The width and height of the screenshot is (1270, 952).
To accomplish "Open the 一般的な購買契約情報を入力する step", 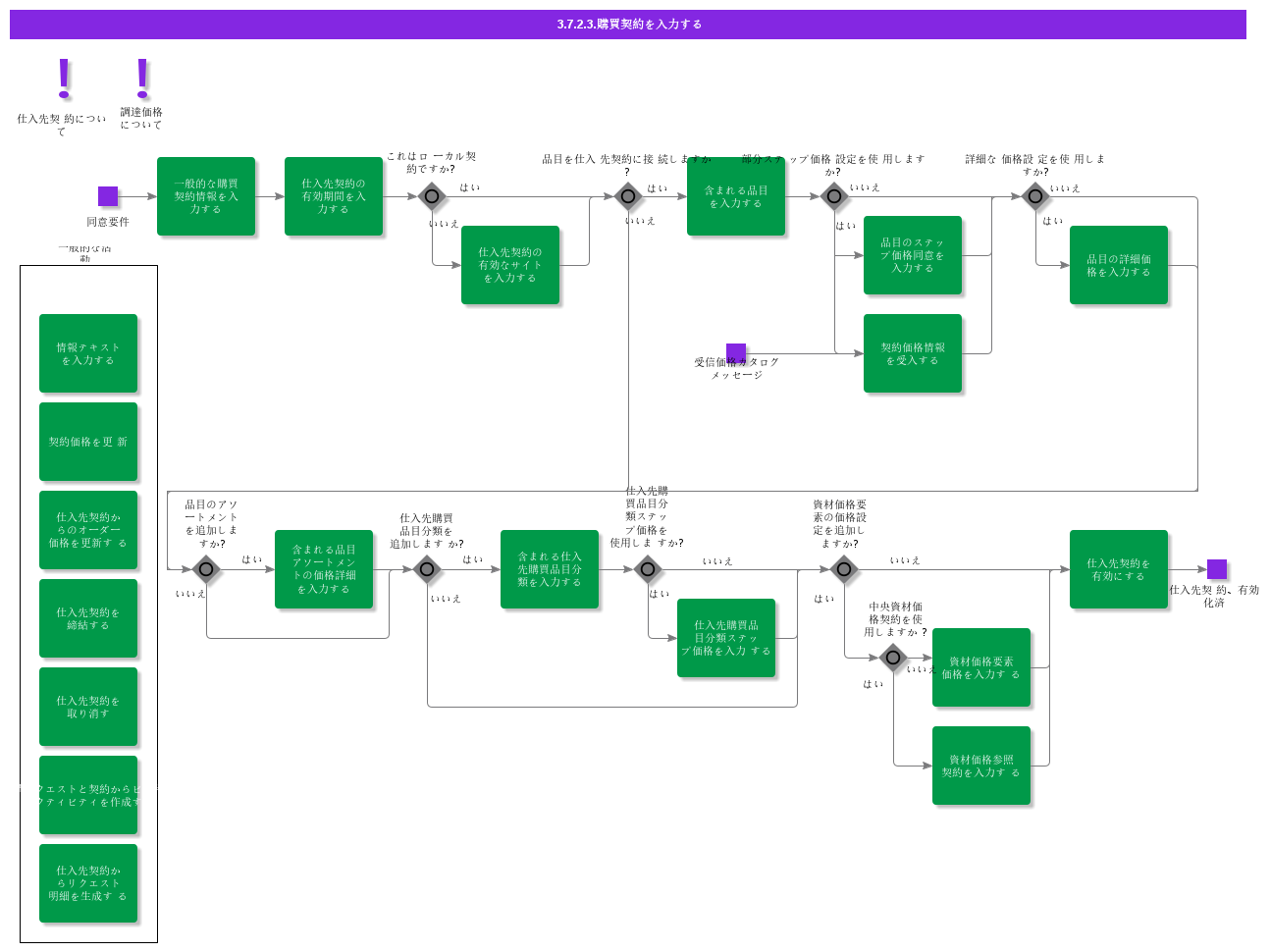I will (x=206, y=196).
